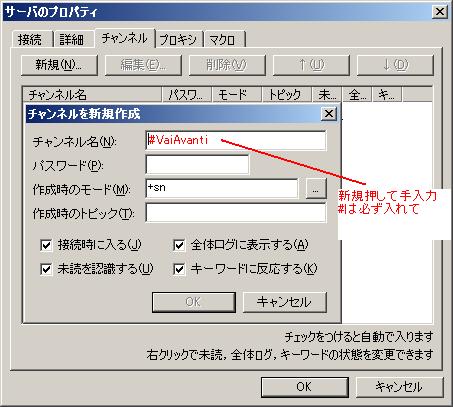Screen dimensions: 453x407
Task: Switch to the 接続 tab
Action: tap(30, 40)
